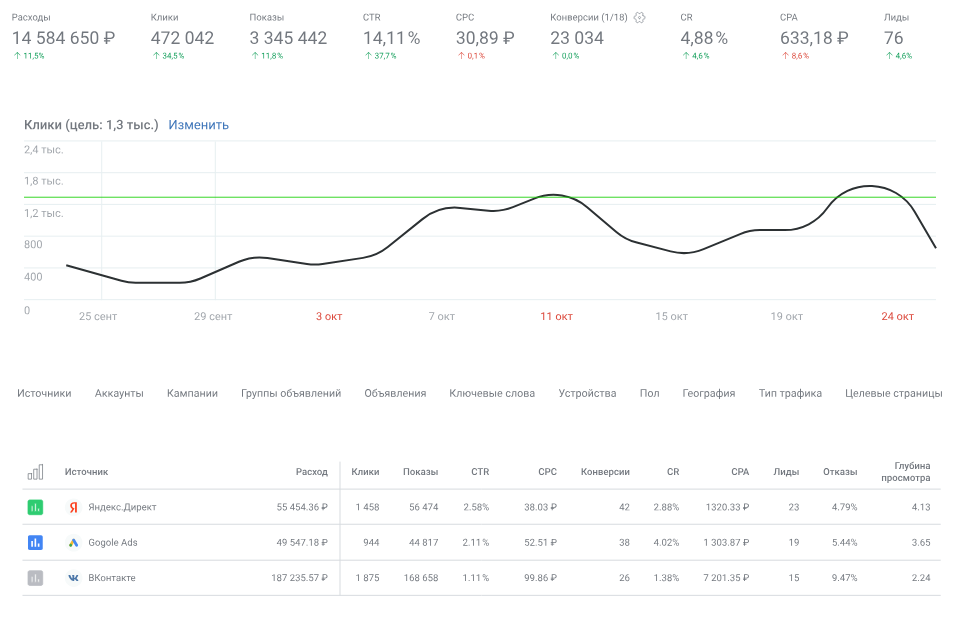Click the Google Ads logo icon

pos(73,543)
